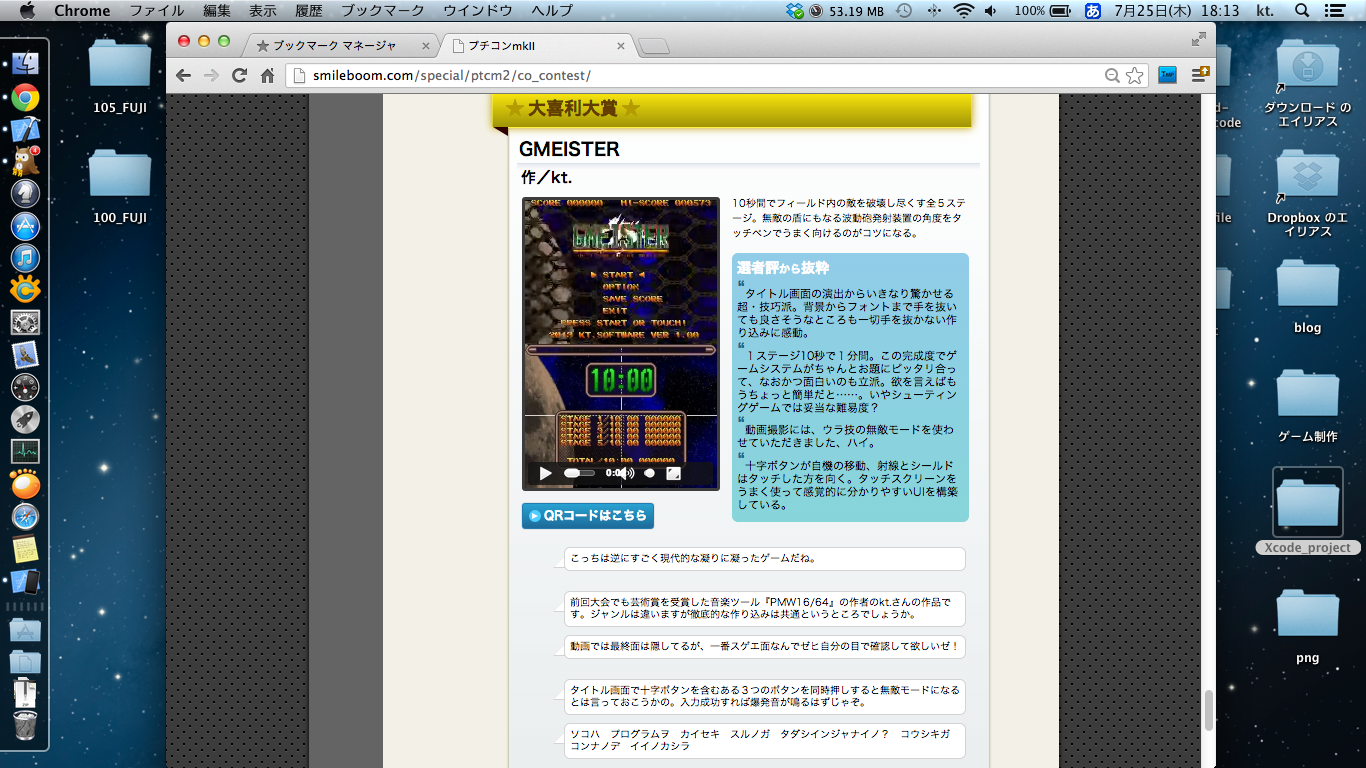Click the volume speaker in the menu bar

(990, 11)
